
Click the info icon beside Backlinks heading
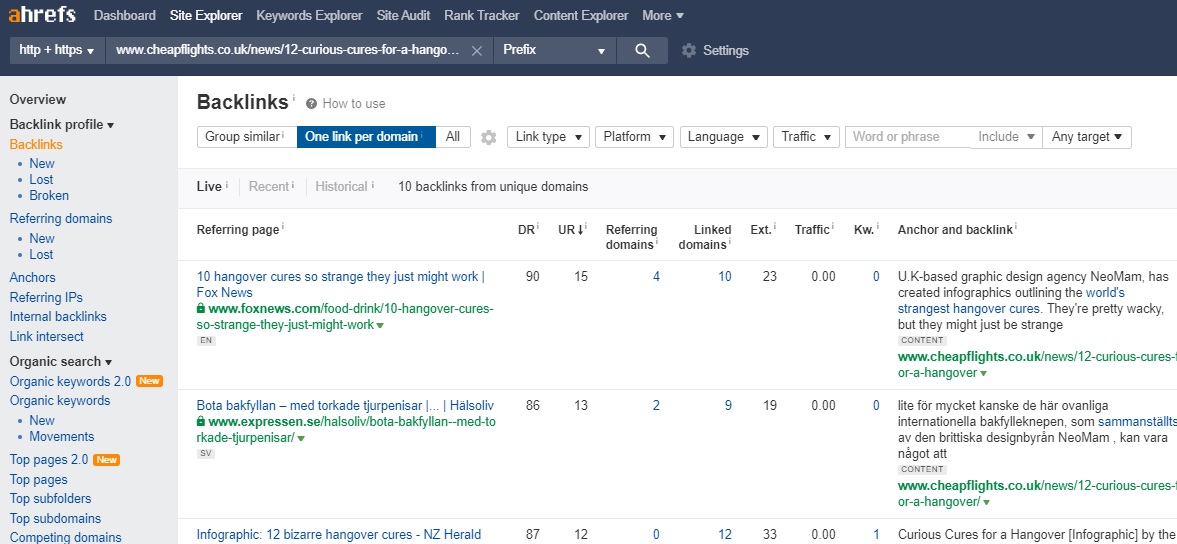[293, 98]
